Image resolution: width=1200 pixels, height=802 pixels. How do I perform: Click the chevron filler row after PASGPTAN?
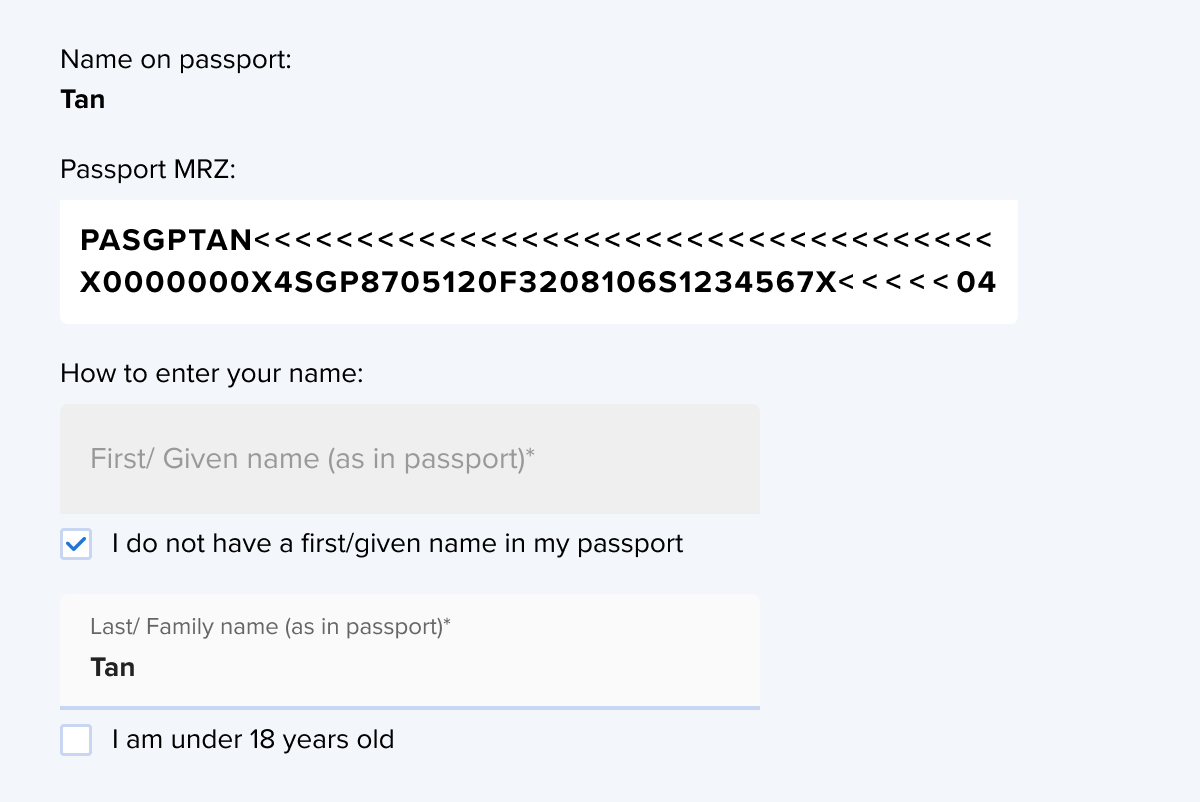pyautogui.click(x=622, y=241)
